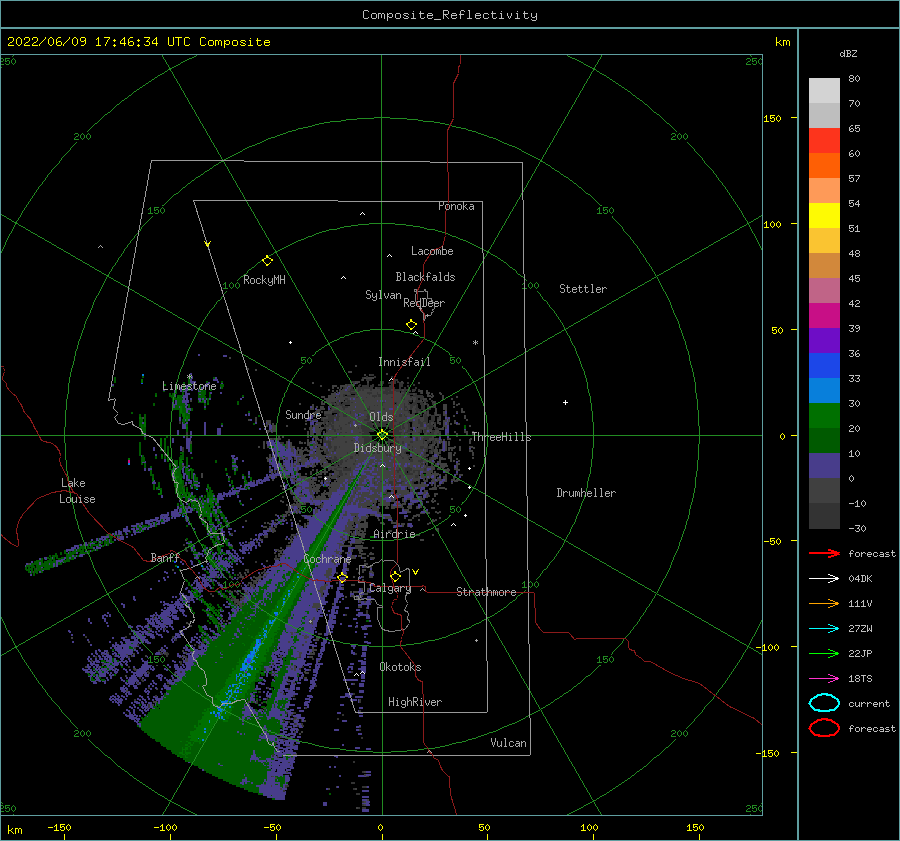Click the HighRiver label

(415, 702)
